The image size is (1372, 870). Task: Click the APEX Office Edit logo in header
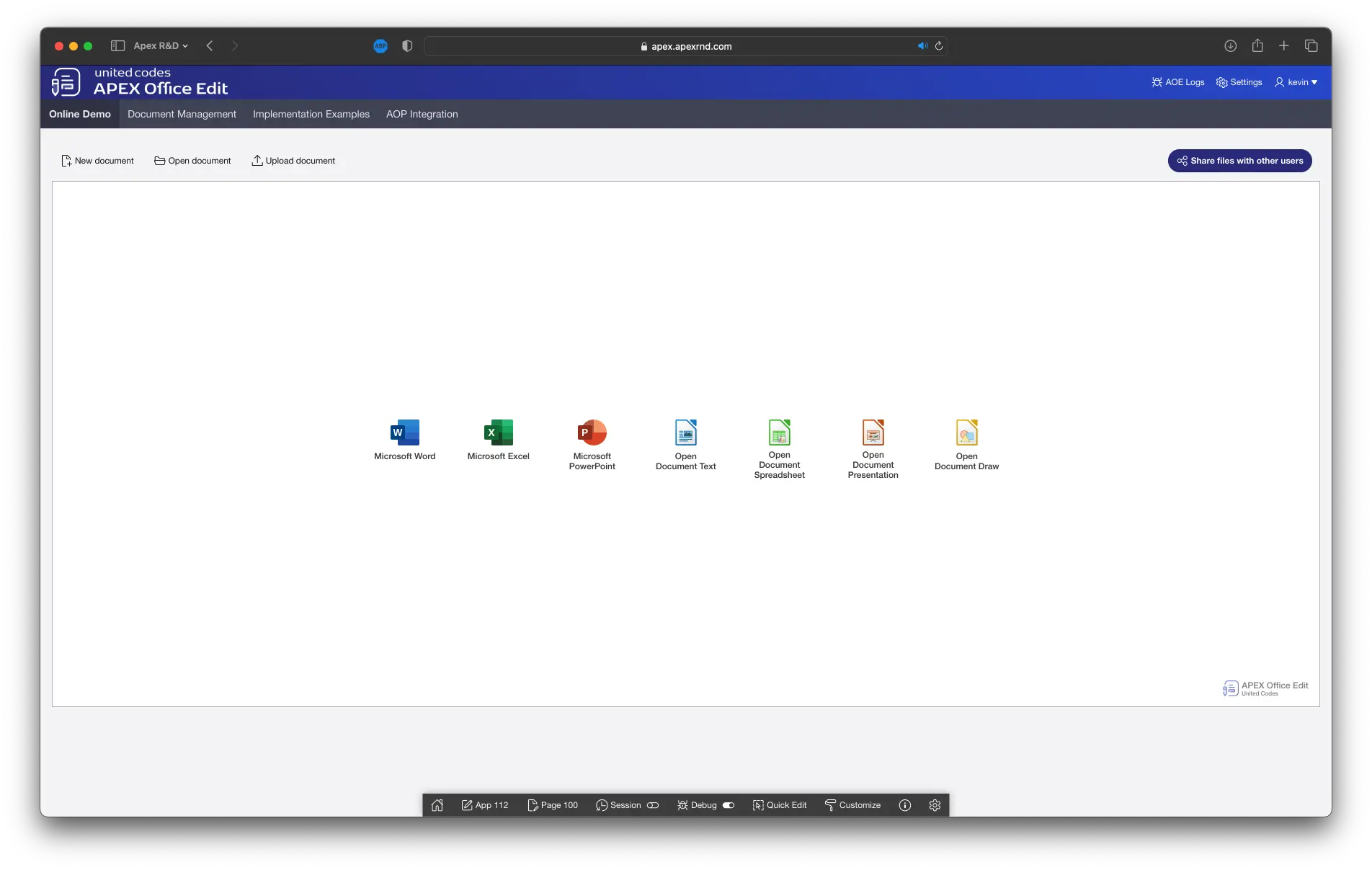coord(139,82)
